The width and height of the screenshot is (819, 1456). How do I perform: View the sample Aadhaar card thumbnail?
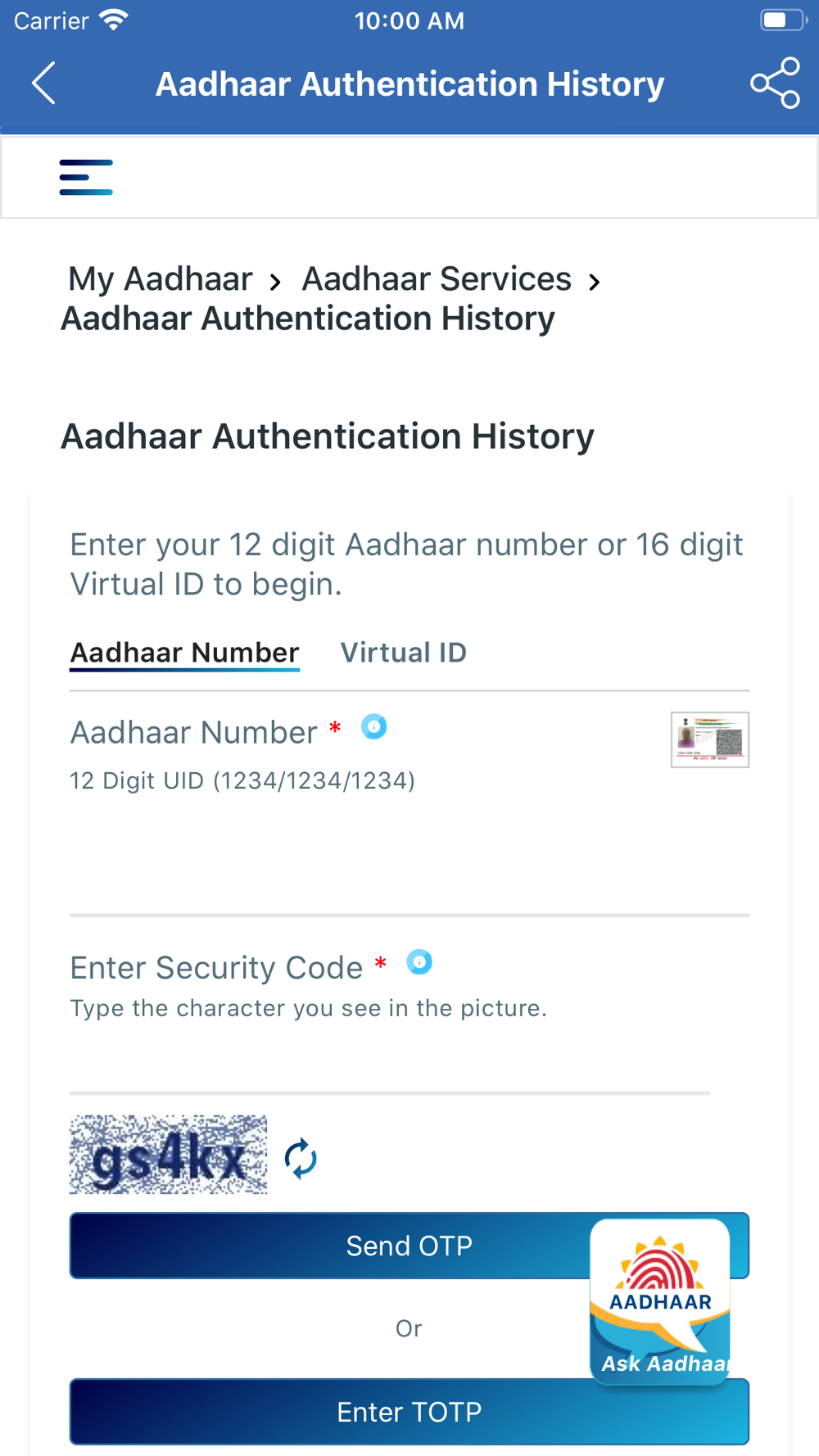coord(710,739)
